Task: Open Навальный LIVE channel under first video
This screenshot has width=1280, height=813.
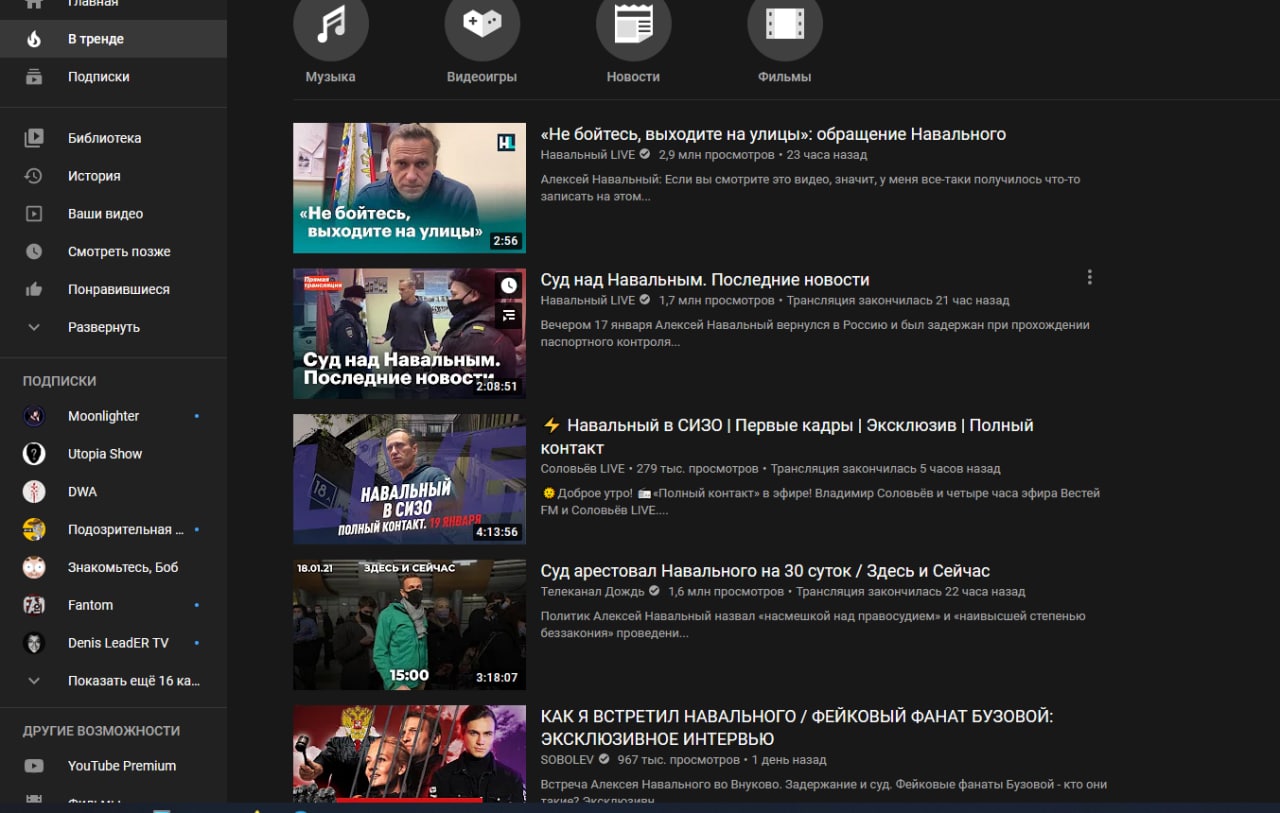Action: (587, 155)
